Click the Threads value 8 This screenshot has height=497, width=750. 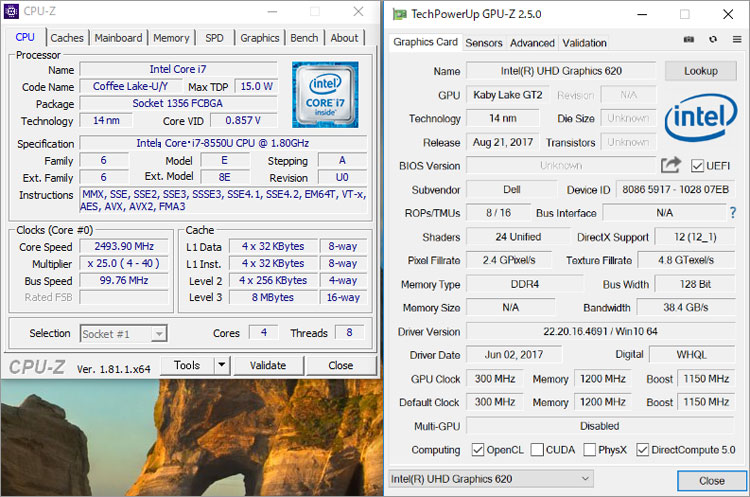[349, 332]
